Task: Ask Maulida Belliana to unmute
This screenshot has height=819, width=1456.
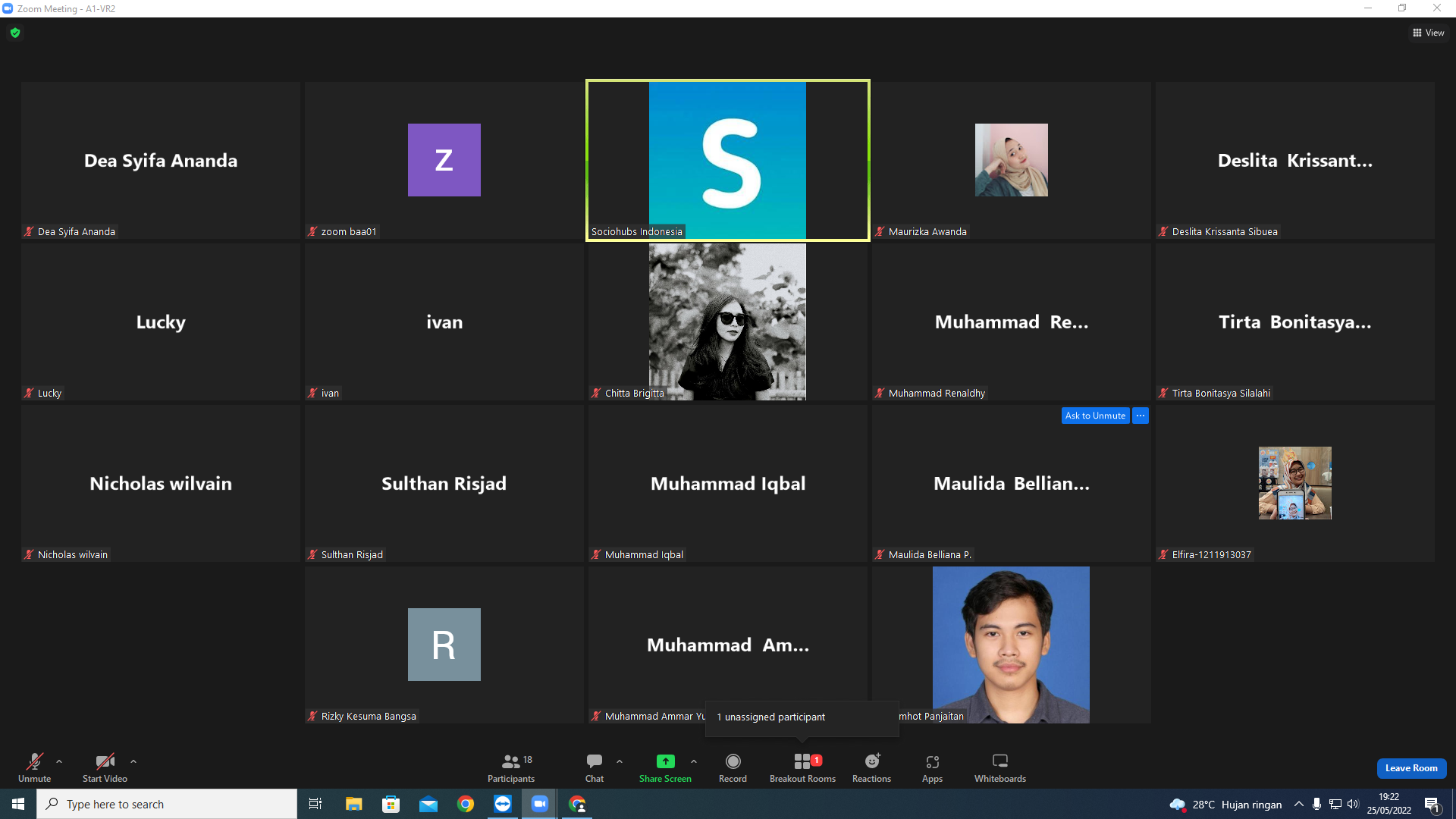Action: (x=1095, y=416)
